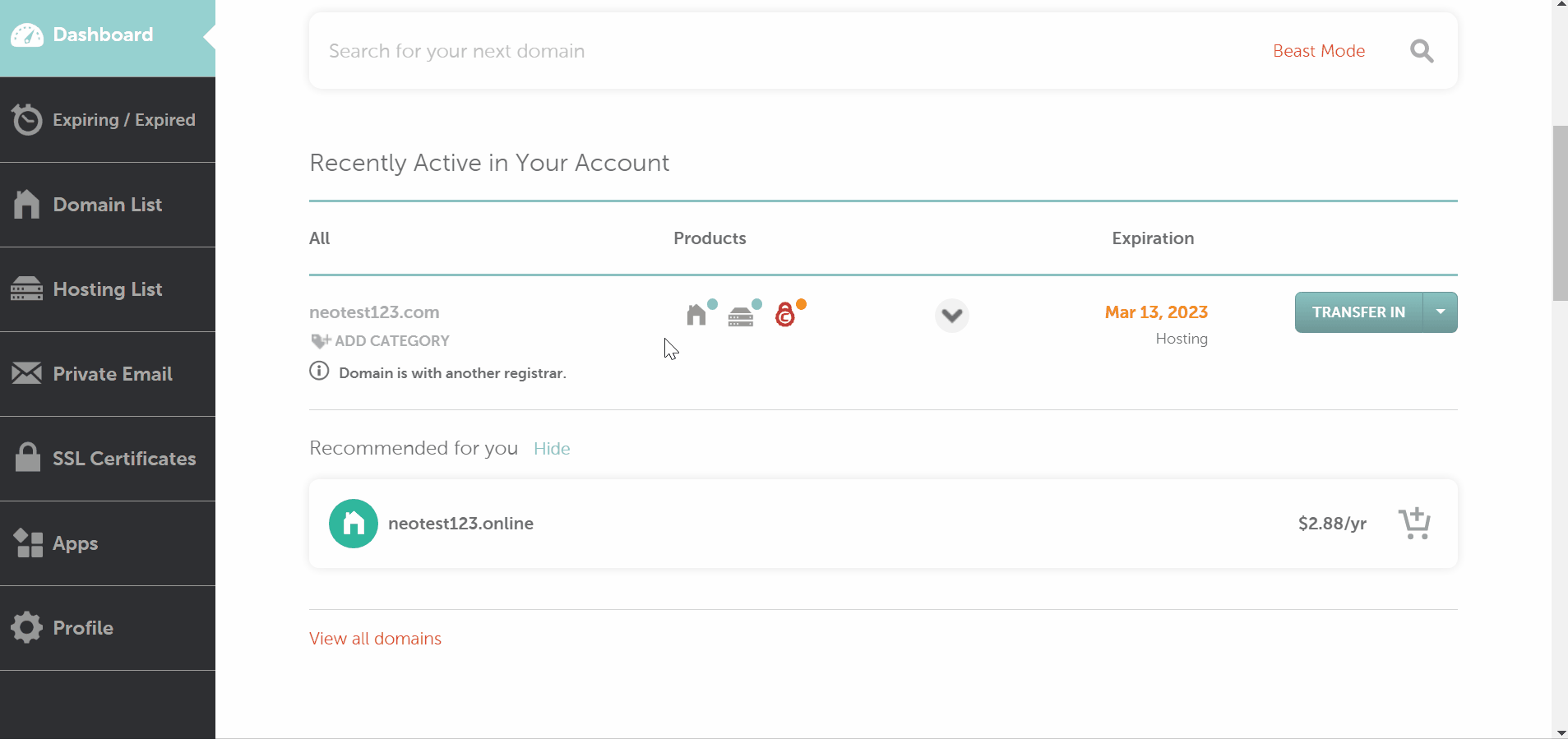The image size is (1568, 739).
Task: Open Hosting List page
Action: pos(108,289)
